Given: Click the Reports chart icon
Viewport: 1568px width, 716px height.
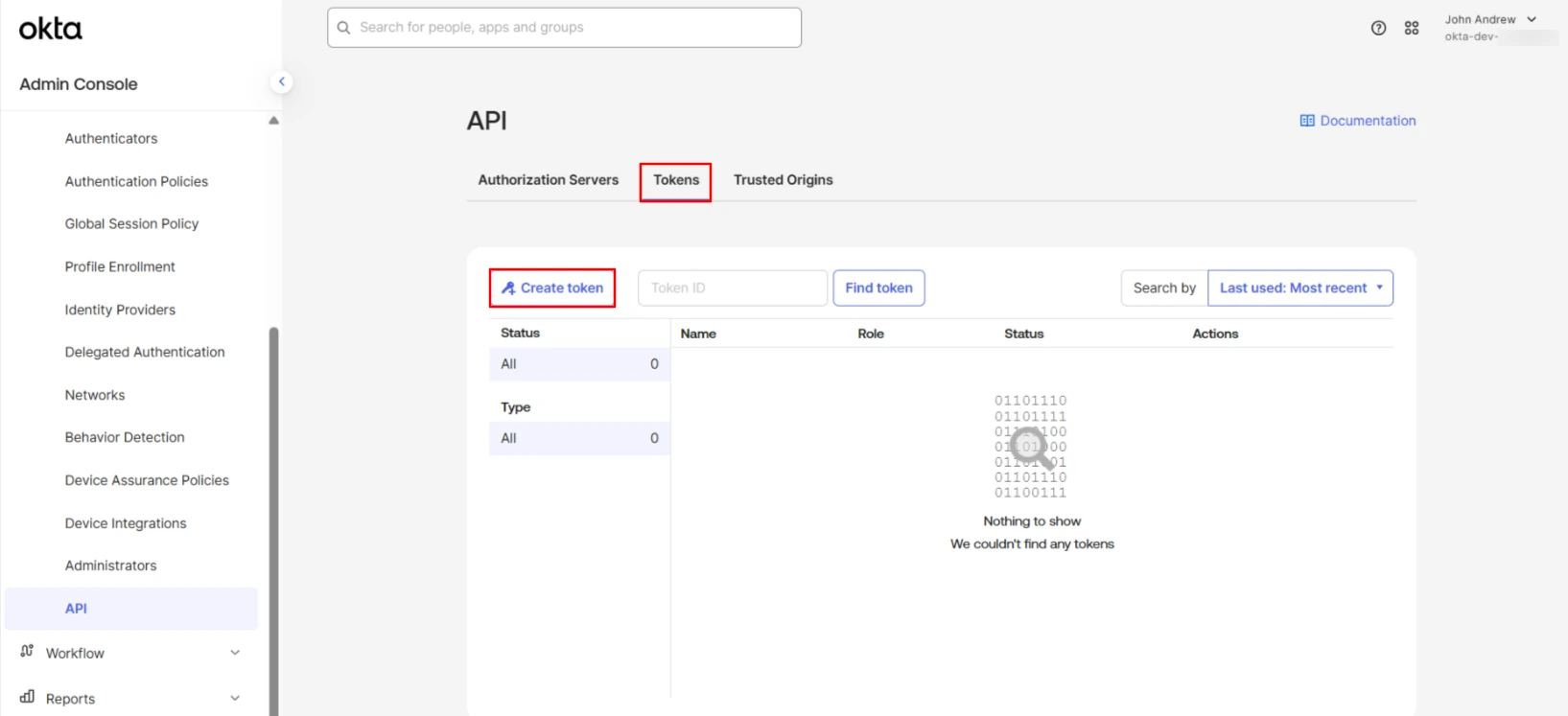Looking at the screenshot, I should pos(27,697).
